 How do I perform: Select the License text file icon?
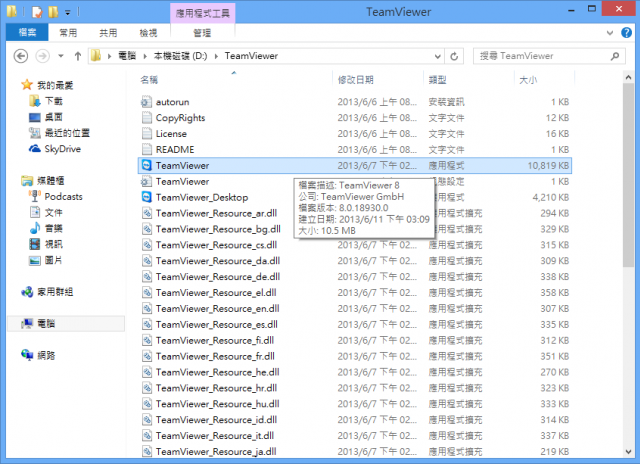[x=146, y=133]
